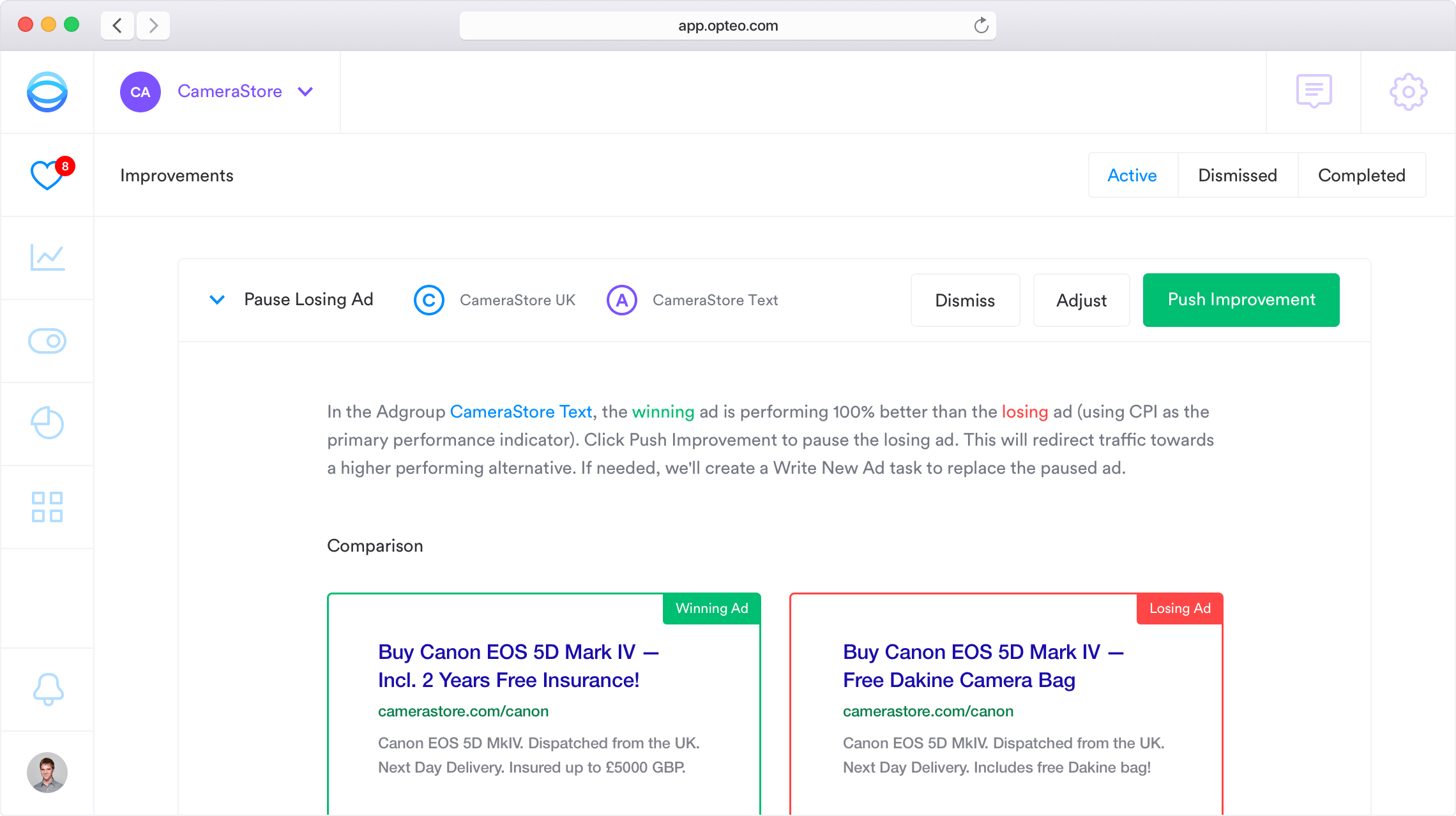This screenshot has width=1456, height=816.
Task: Open notifications bell icon
Action: coord(48,689)
